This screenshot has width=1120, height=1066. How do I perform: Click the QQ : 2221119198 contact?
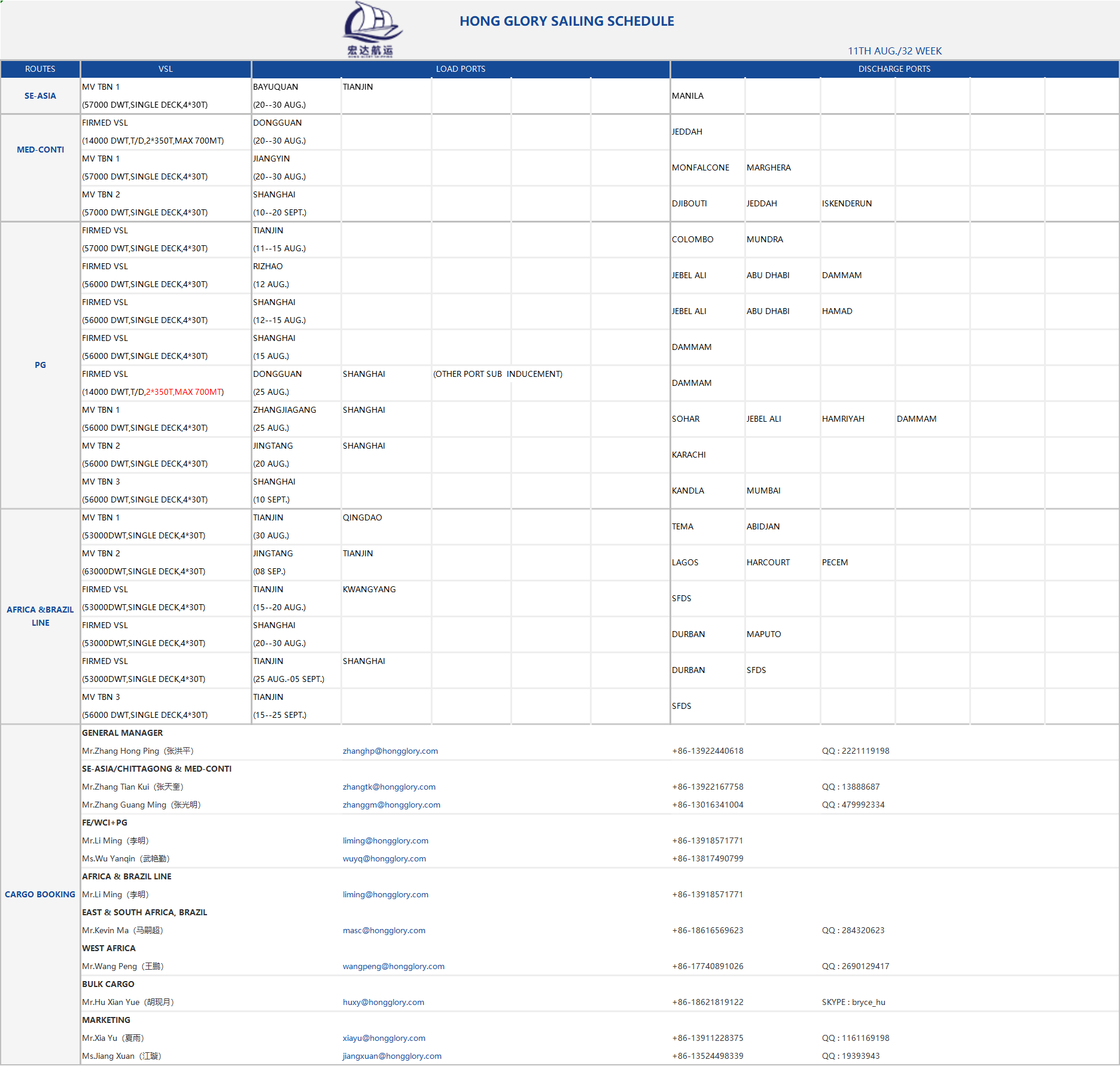(855, 751)
